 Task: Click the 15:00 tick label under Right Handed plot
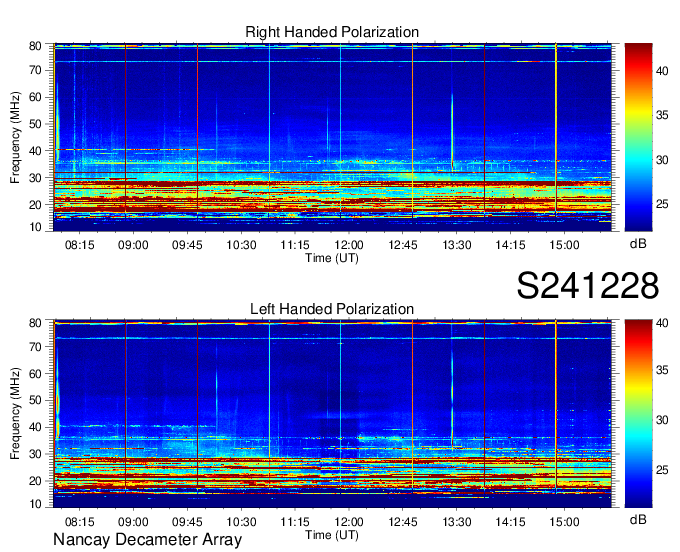[x=564, y=245]
